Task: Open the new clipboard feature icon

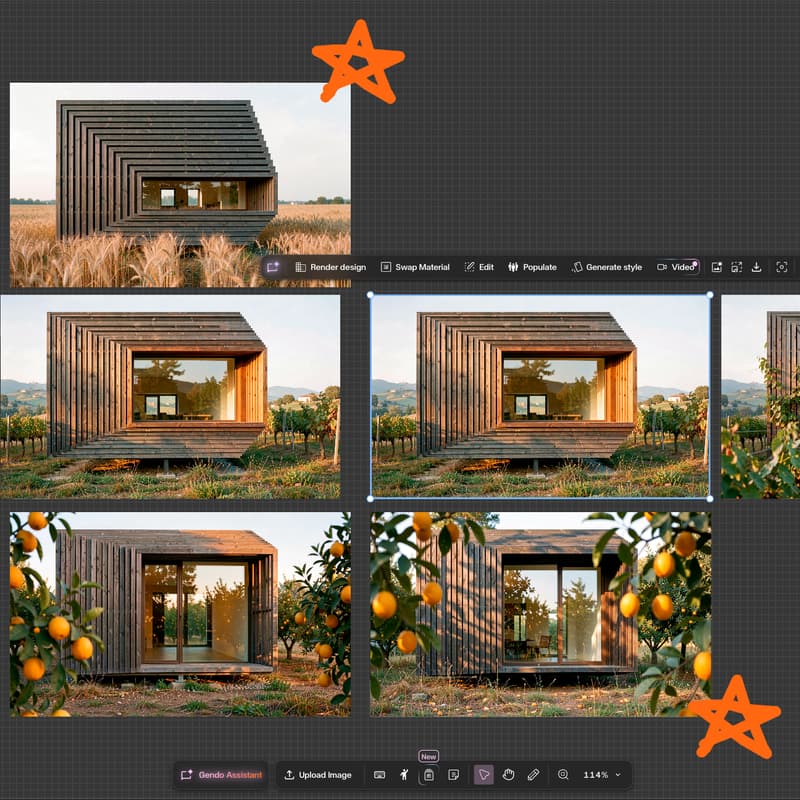Action: tap(429, 775)
